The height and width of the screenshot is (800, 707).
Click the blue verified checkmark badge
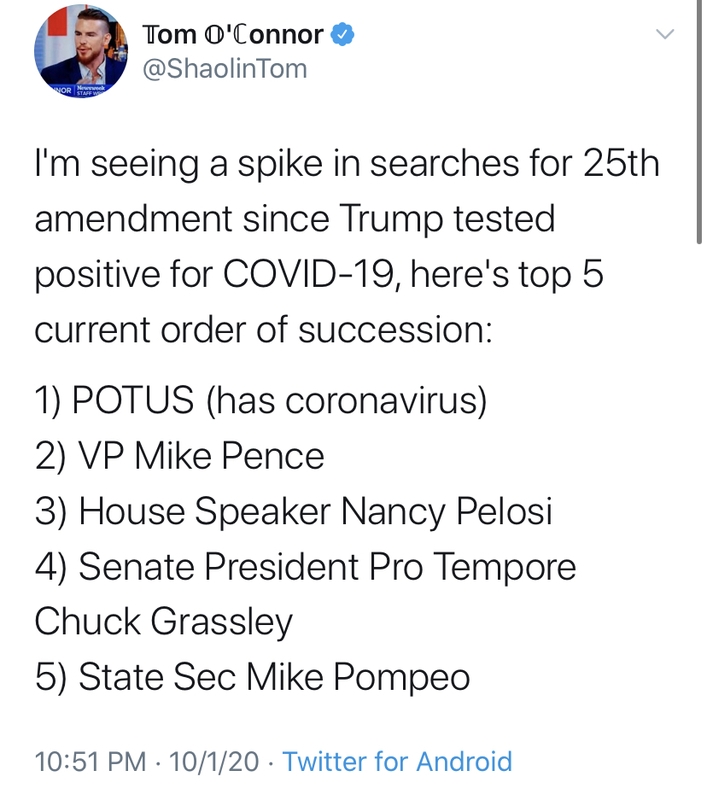(x=343, y=35)
